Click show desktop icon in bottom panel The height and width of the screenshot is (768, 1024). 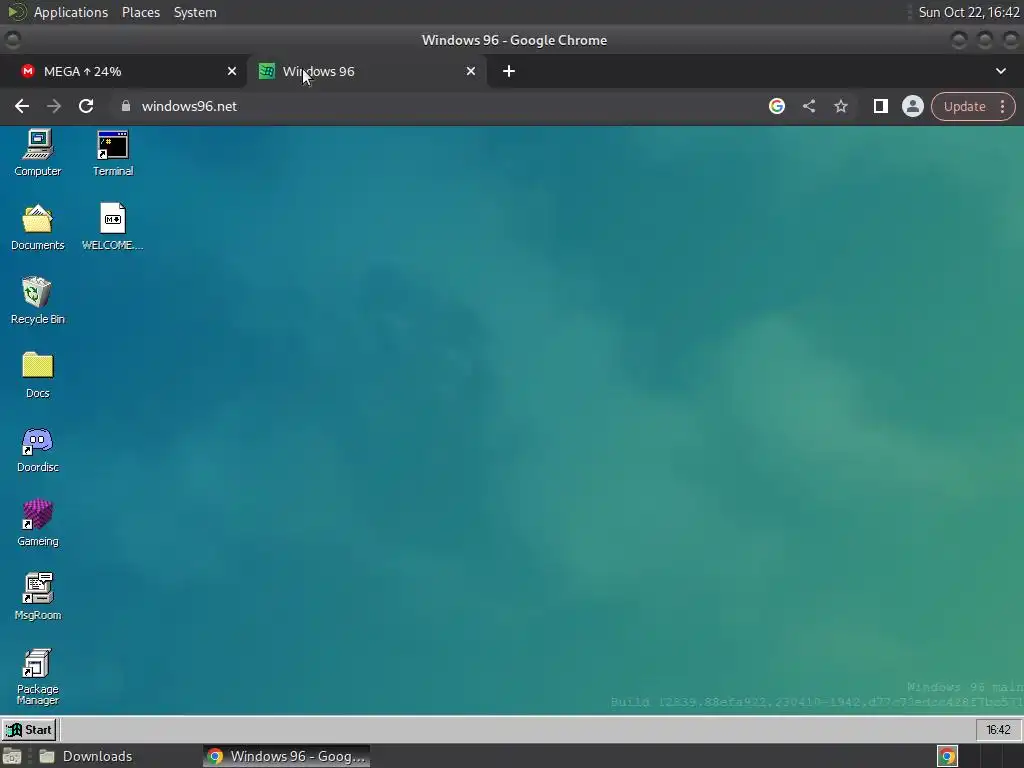click(x=12, y=756)
